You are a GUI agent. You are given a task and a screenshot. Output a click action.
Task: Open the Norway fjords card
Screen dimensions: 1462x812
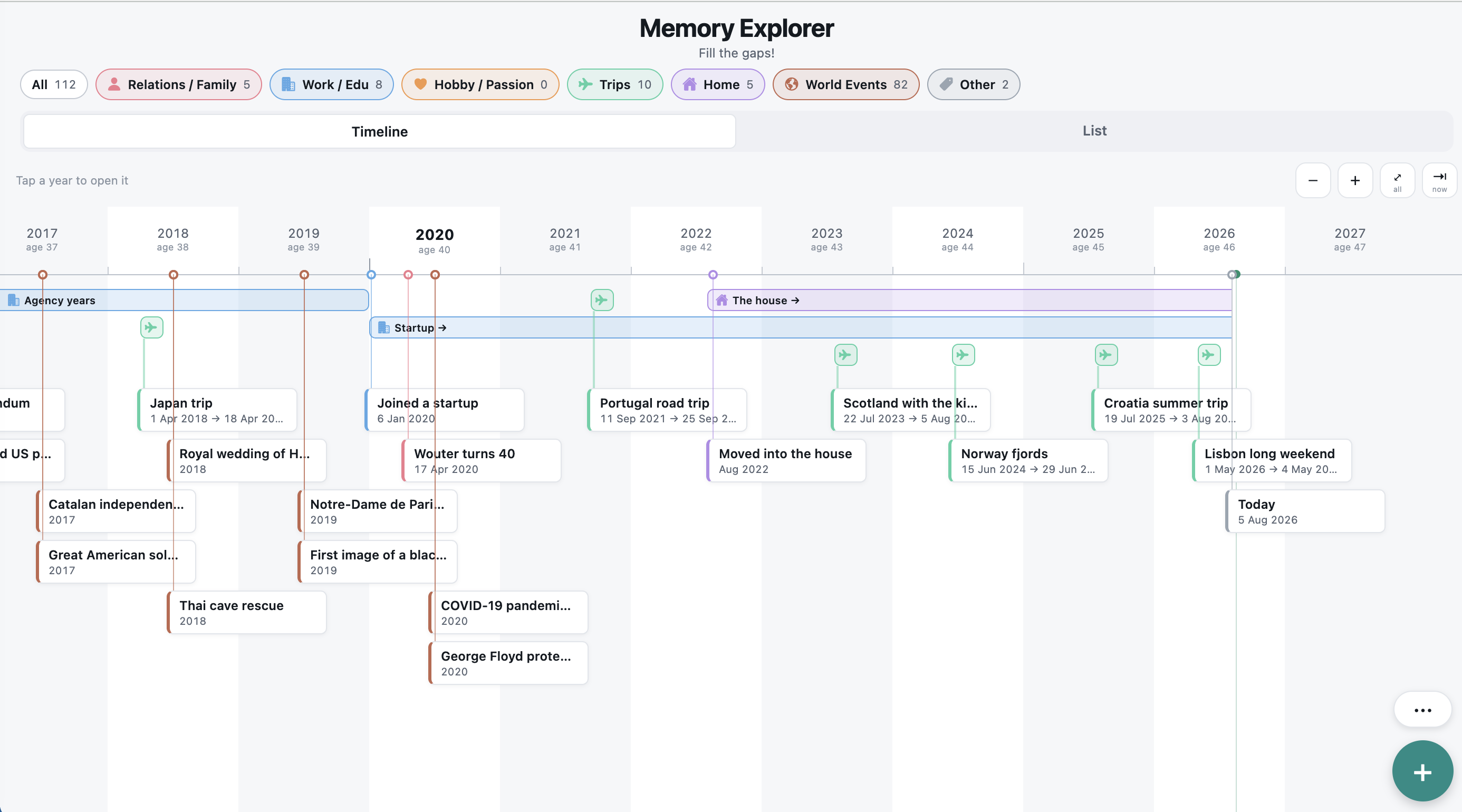[x=1028, y=461]
